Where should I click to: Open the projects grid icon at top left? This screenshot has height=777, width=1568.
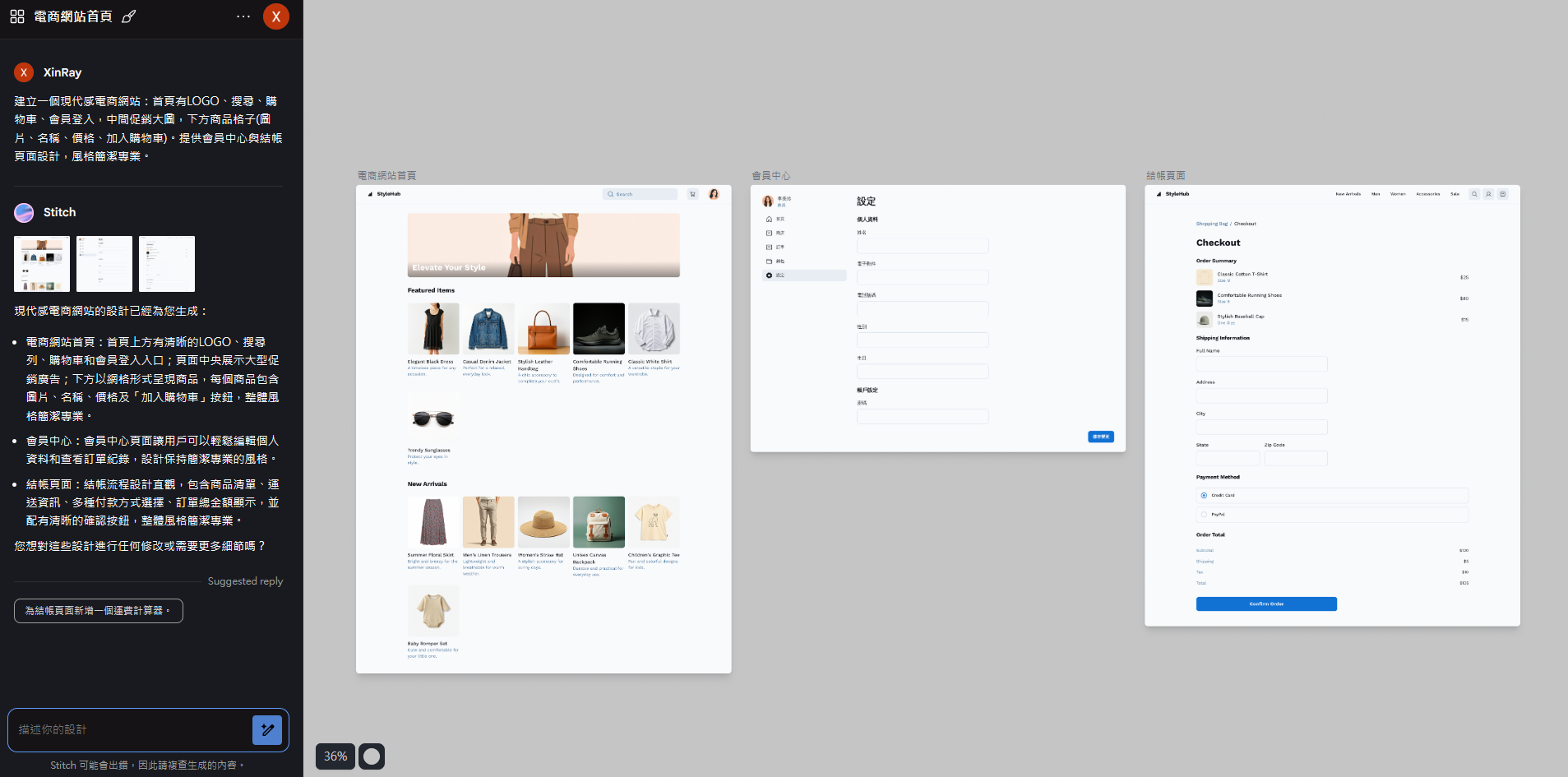tap(17, 16)
